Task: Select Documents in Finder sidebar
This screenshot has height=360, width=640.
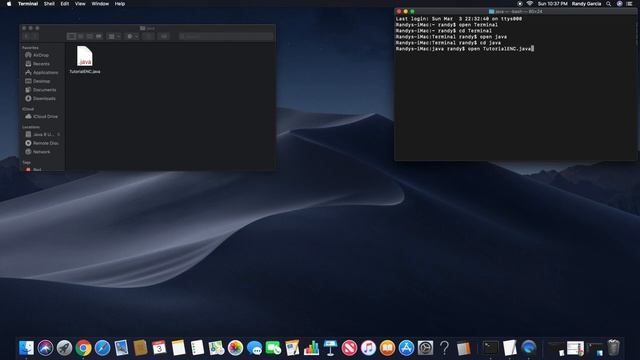Action: tap(44, 90)
